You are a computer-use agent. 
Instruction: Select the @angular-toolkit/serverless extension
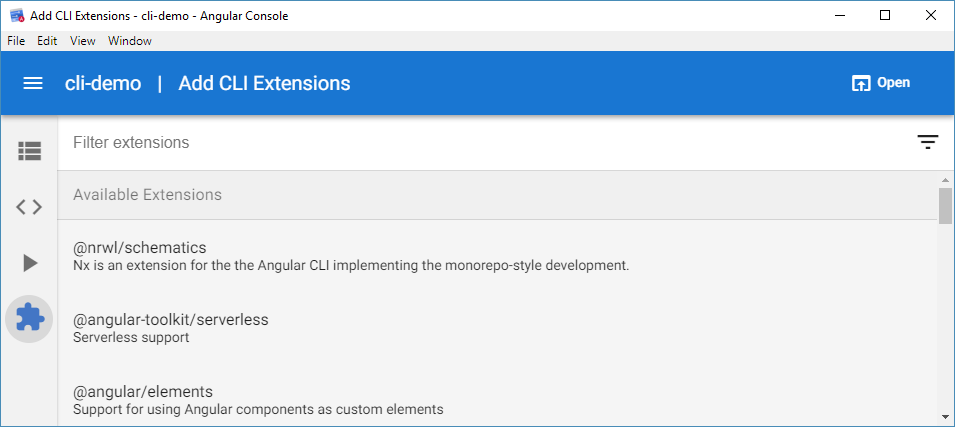coord(498,328)
